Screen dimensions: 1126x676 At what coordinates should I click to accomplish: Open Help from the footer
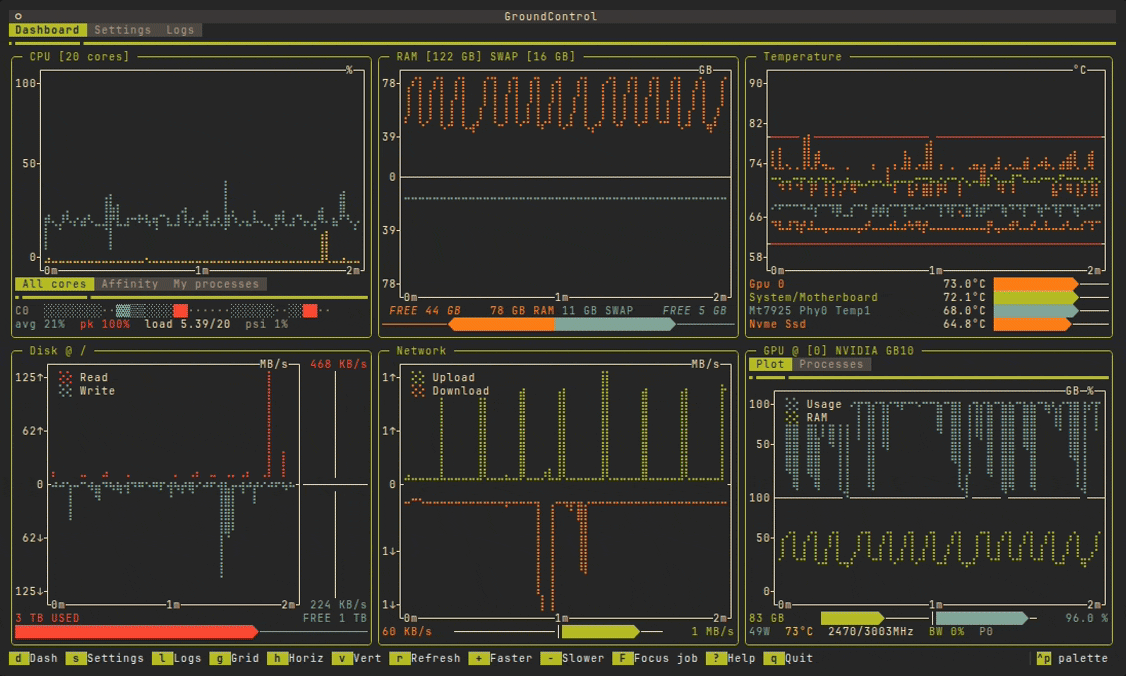[x=730, y=658]
